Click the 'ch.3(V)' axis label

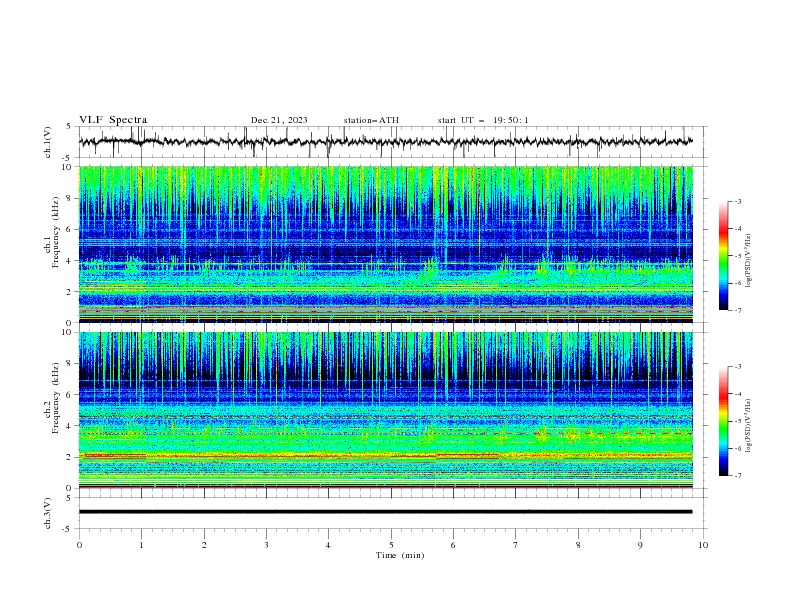48,513
